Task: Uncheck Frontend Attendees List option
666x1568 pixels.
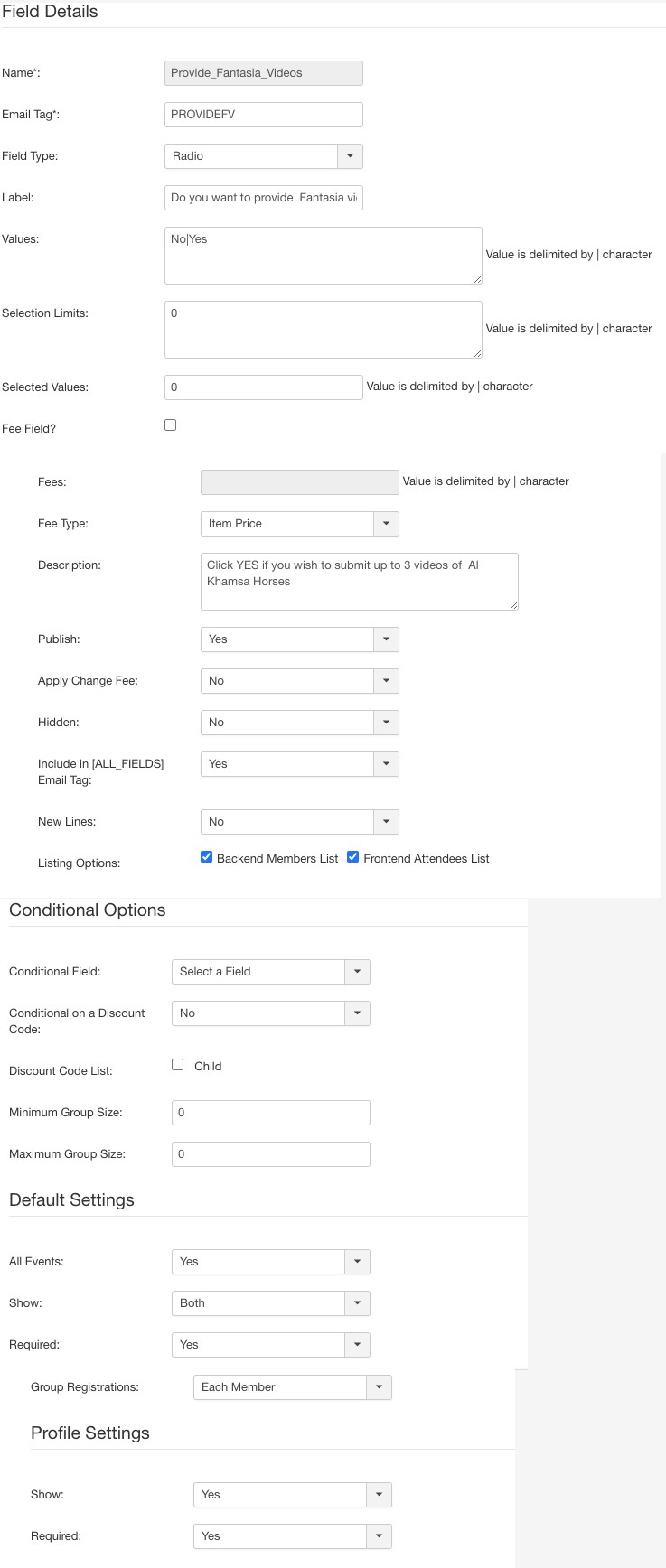Action: click(353, 857)
